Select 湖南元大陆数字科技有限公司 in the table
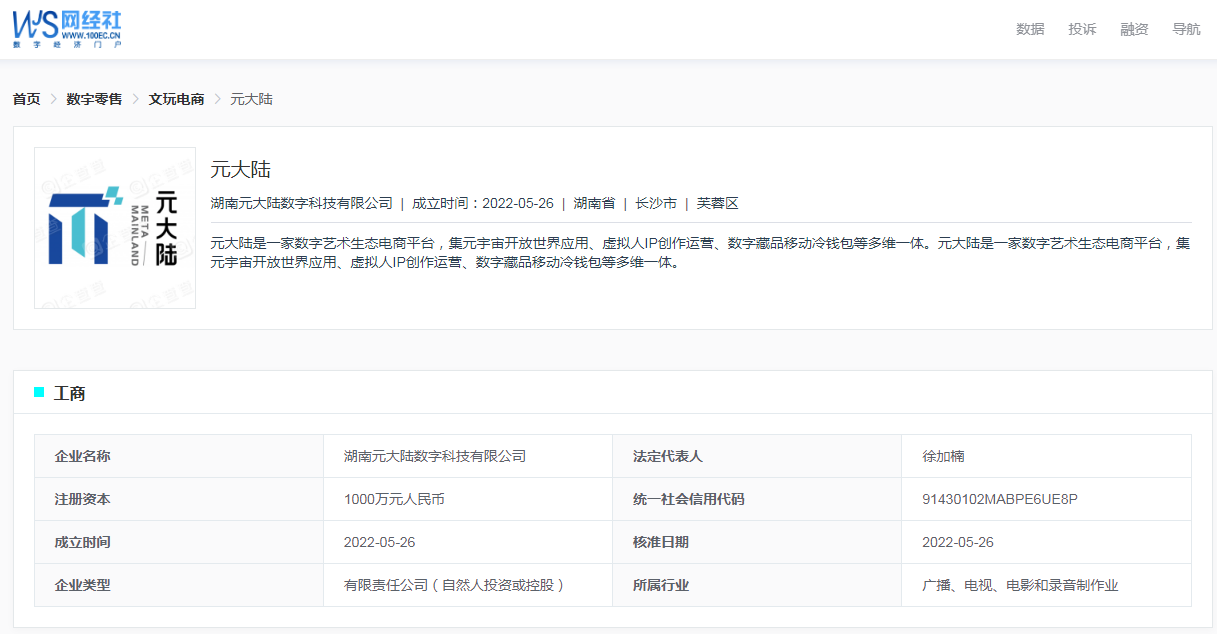Image resolution: width=1217 pixels, height=634 pixels. 435,456
